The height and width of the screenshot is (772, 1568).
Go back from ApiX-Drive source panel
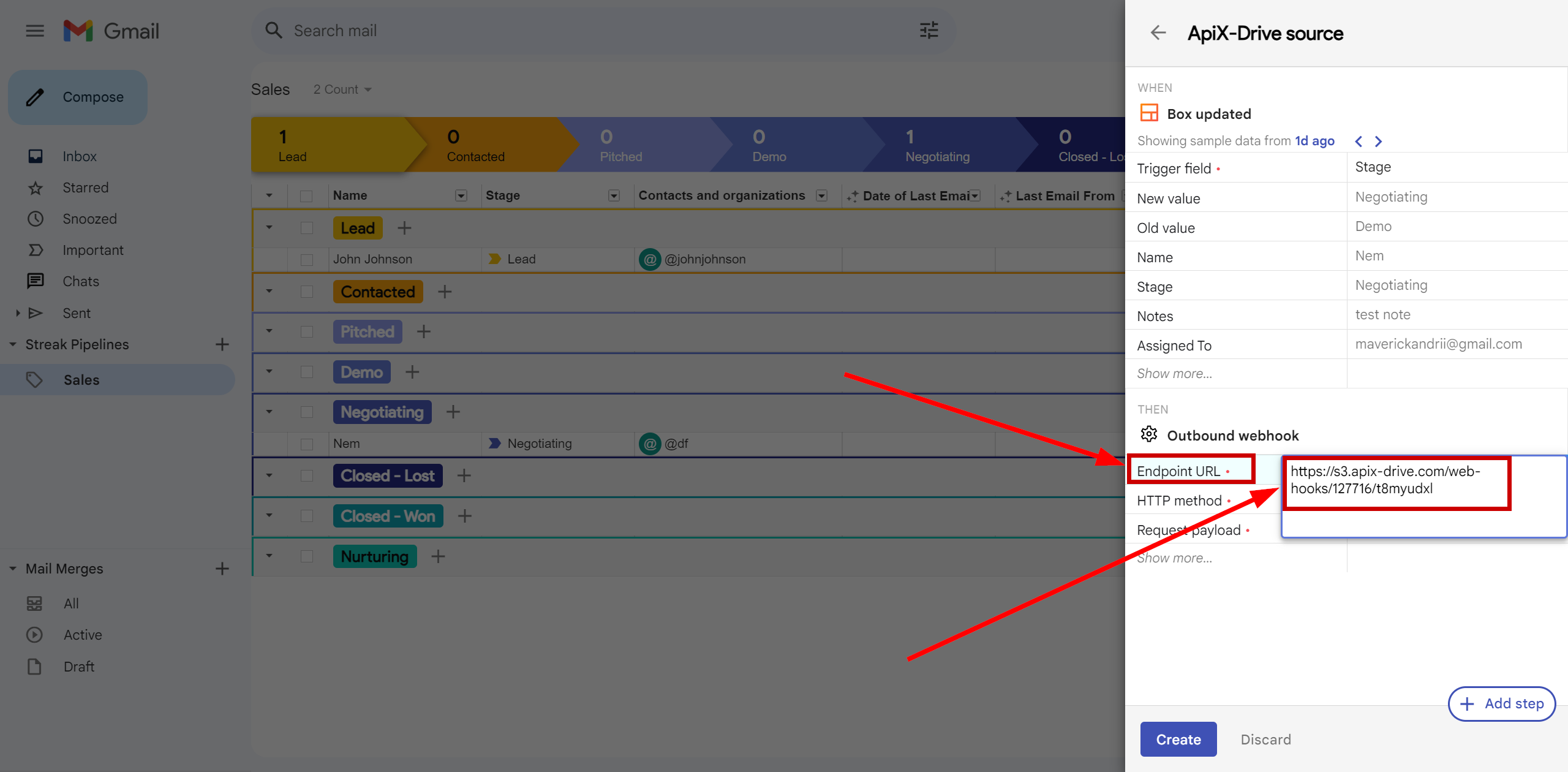pos(1158,32)
